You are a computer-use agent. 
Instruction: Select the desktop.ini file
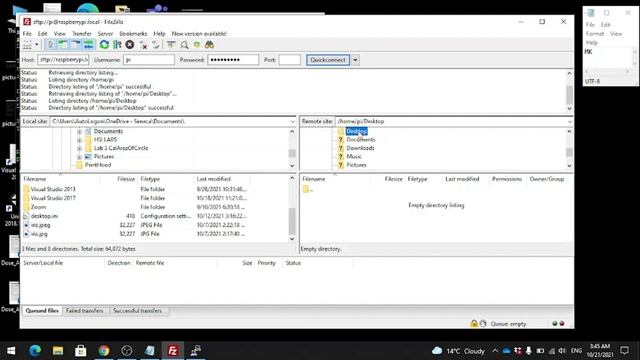pyautogui.click(x=44, y=216)
